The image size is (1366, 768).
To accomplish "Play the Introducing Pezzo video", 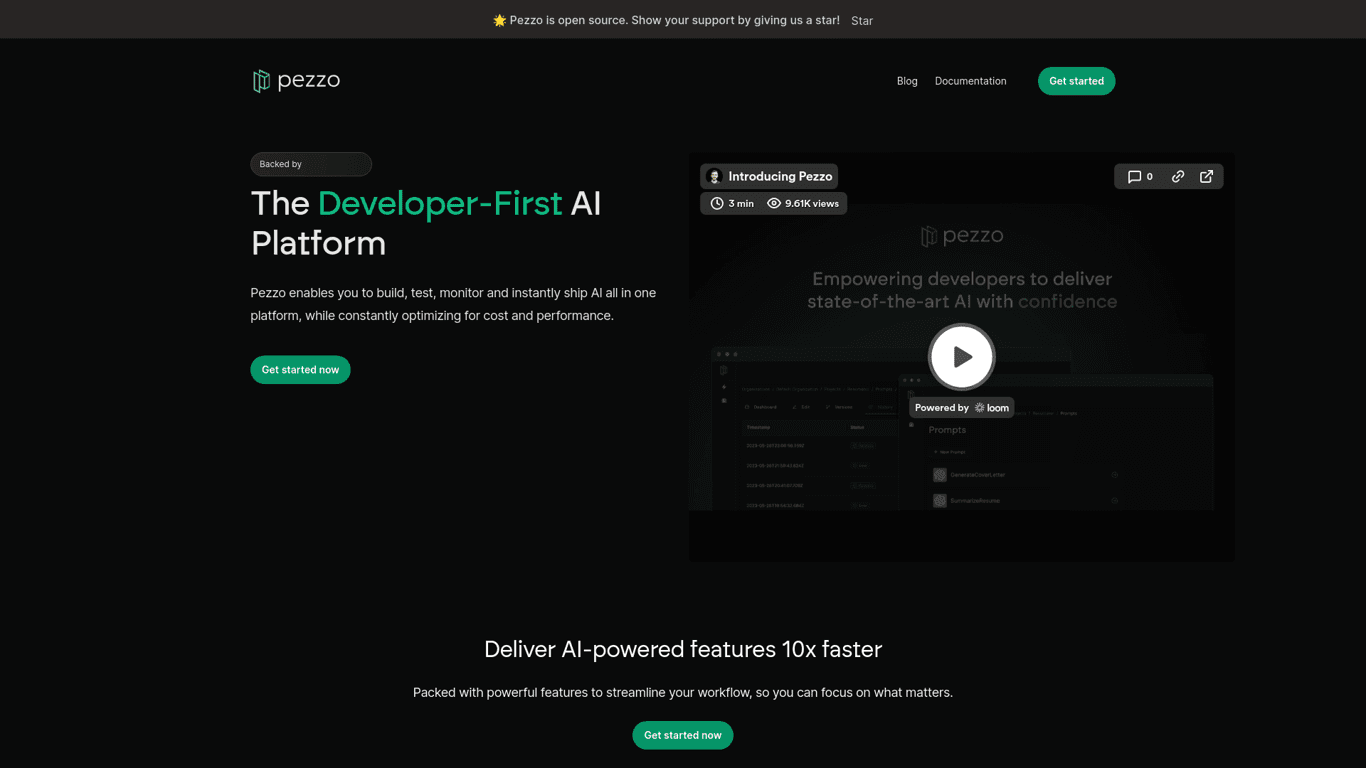I will point(961,356).
